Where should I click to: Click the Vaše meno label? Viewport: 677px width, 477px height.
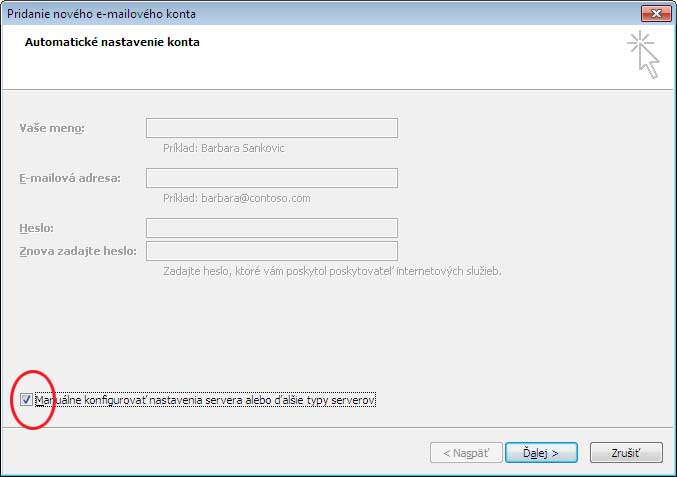pos(52,128)
